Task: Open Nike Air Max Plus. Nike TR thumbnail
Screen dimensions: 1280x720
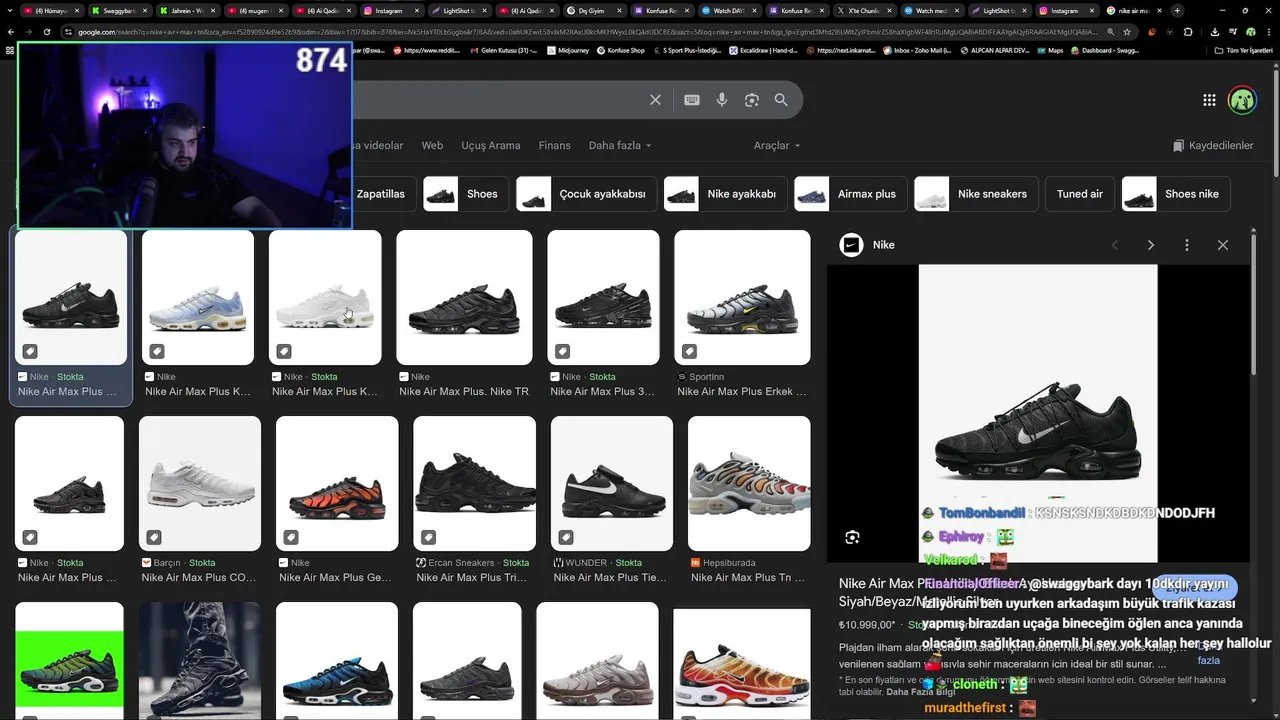Action: click(464, 297)
